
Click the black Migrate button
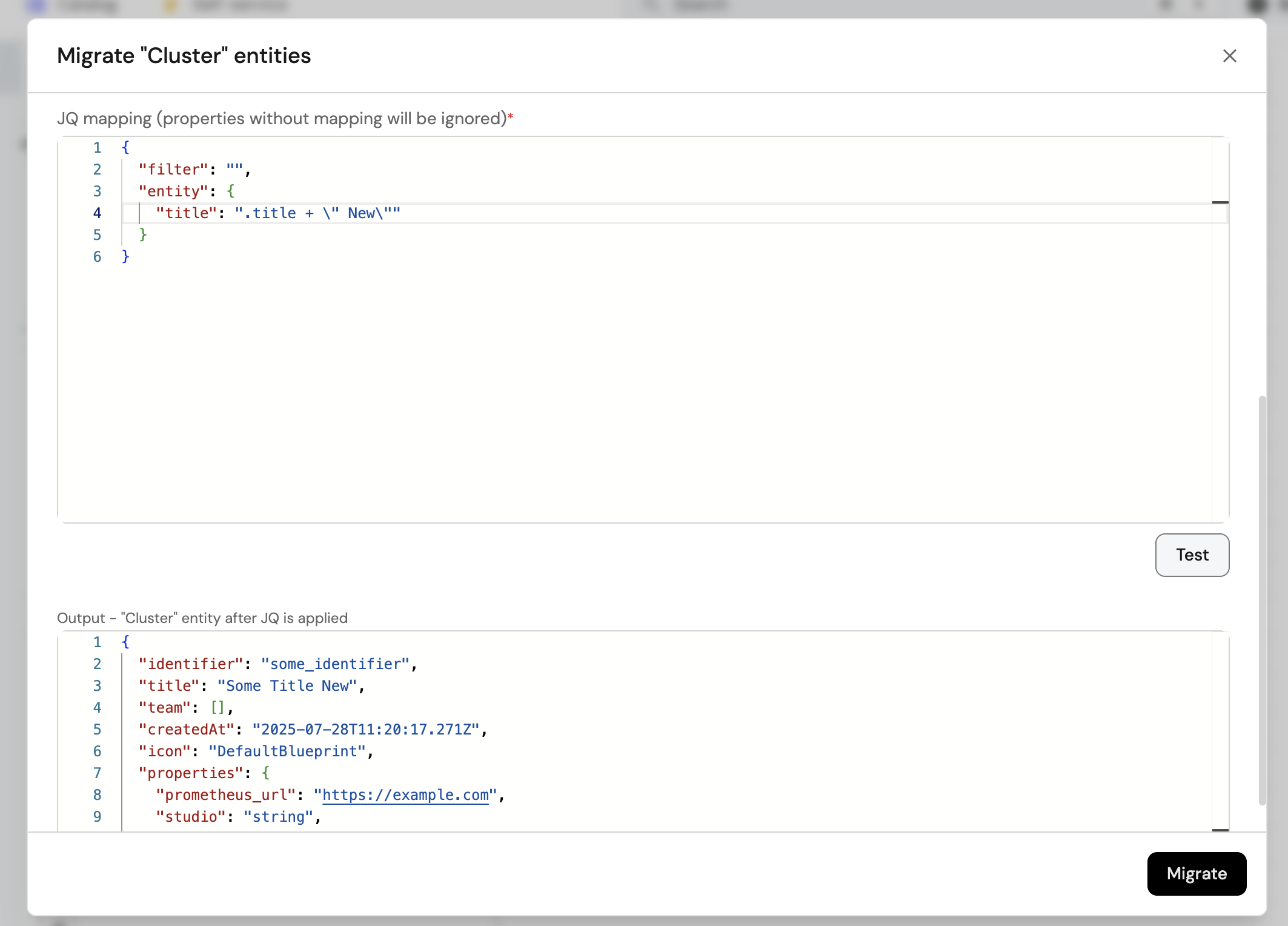[x=1196, y=873]
